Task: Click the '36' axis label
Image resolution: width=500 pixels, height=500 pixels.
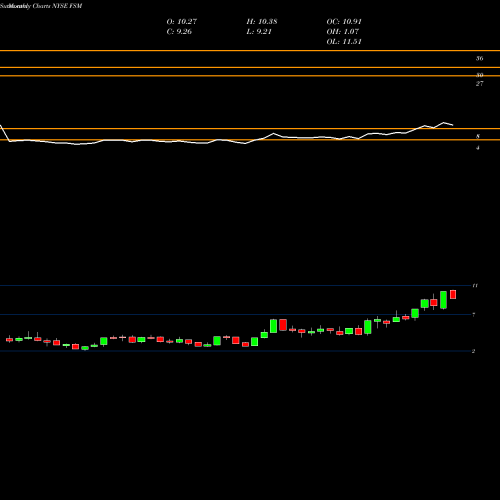Action: click(x=479, y=59)
